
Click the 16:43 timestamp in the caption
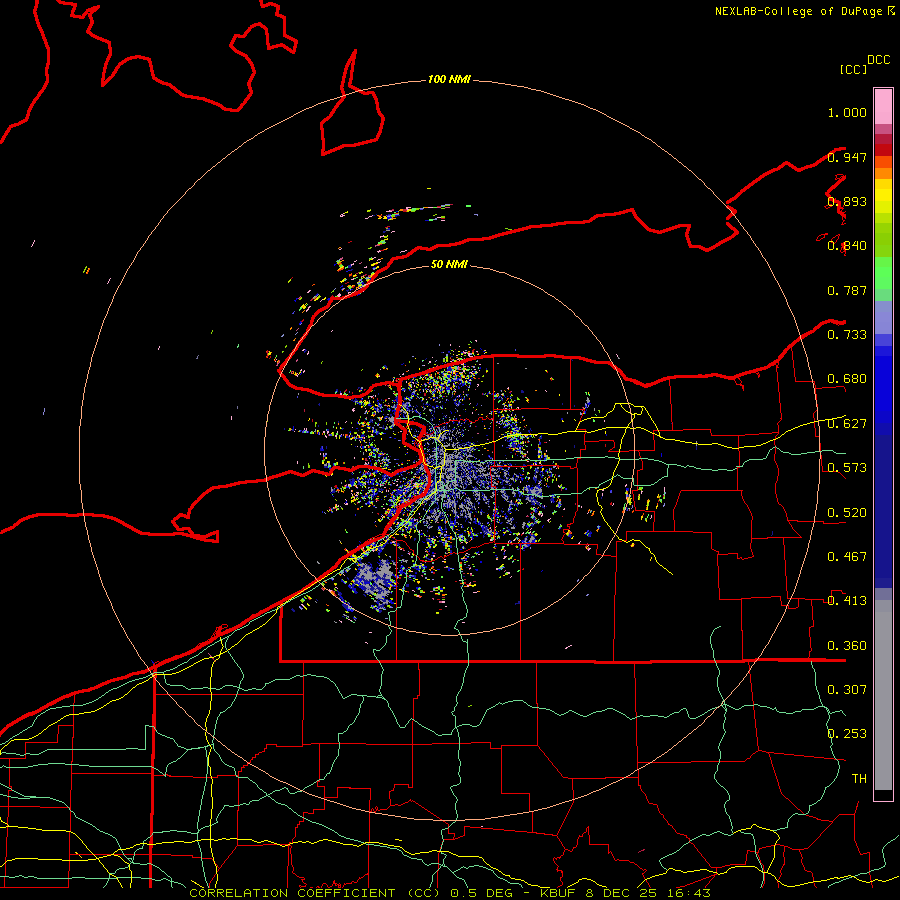[689, 893]
